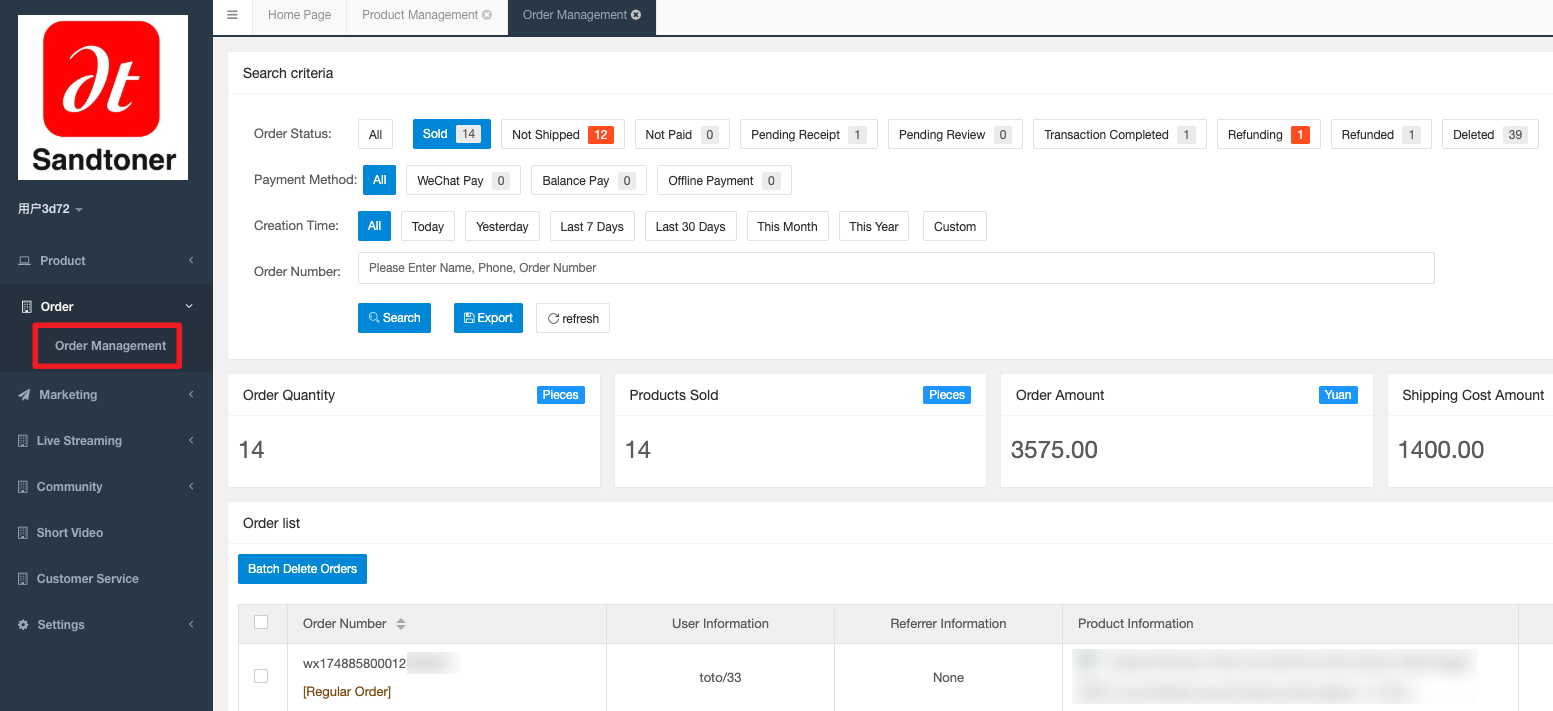Filter creation time to Yesterday
Viewport: 1553px width, 711px height.
pos(502,226)
